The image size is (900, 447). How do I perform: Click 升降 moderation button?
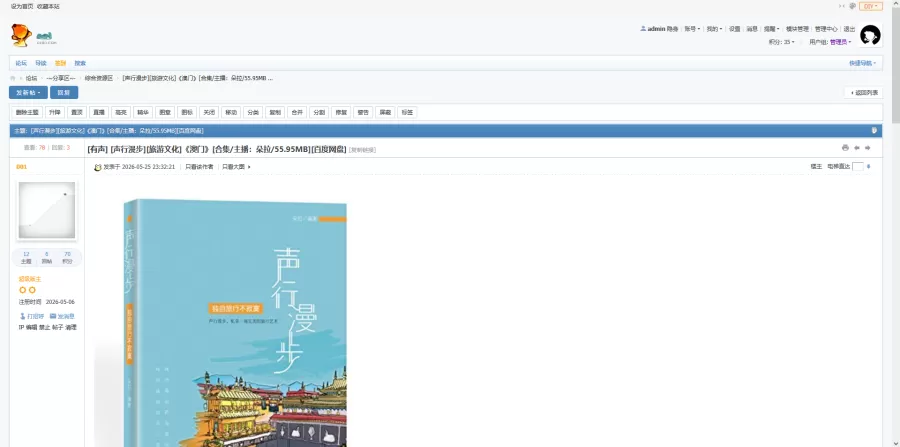[55, 112]
